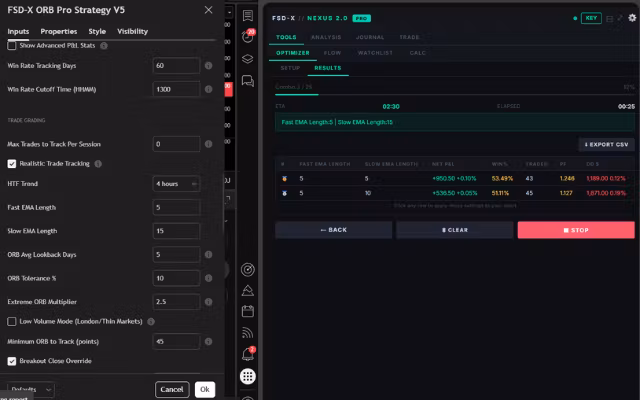This screenshot has height=400, width=640.
Task: Open the Visibility tab
Action: pos(132,31)
